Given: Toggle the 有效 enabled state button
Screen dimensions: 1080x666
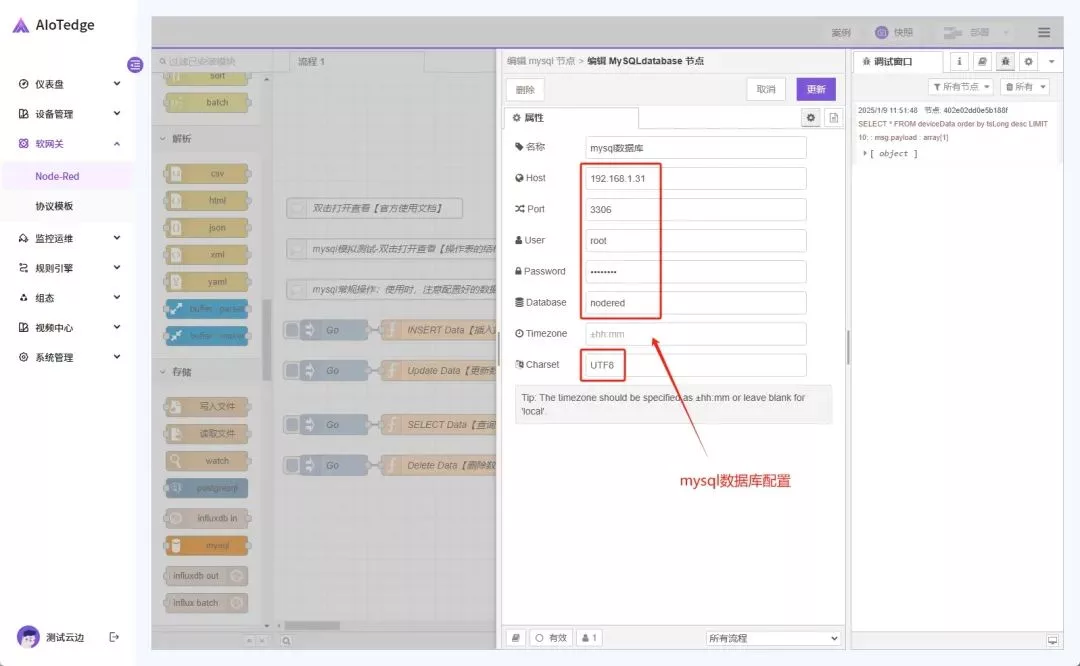Looking at the screenshot, I should pyautogui.click(x=551, y=638).
